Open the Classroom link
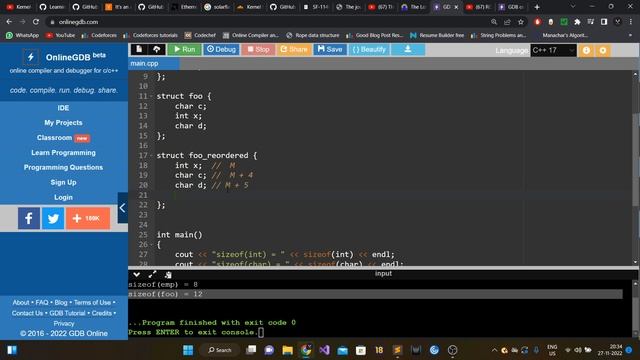Viewport: 640px width, 360px height. (x=54, y=138)
